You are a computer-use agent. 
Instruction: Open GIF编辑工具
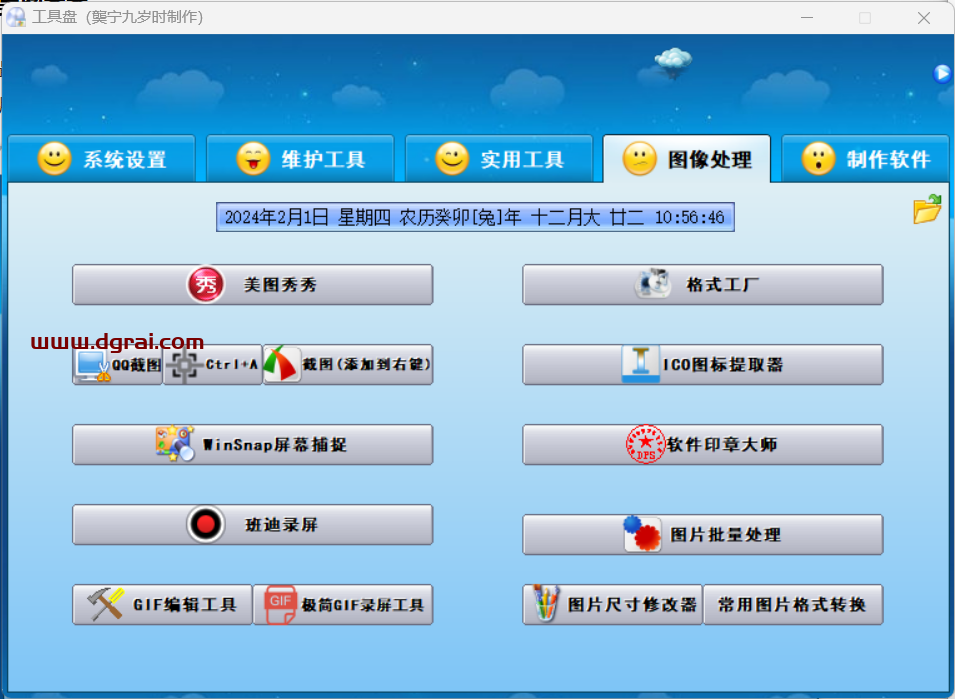tap(162, 605)
